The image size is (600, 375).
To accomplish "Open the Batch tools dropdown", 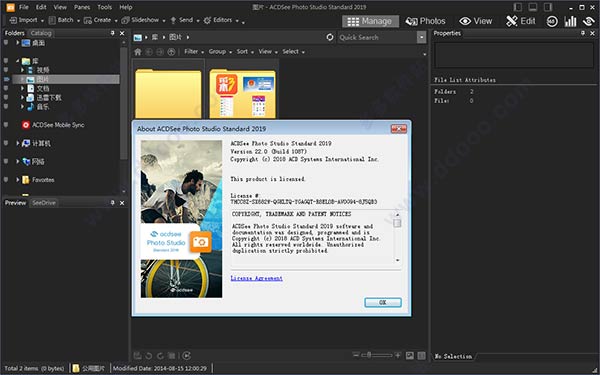I will click(64, 20).
